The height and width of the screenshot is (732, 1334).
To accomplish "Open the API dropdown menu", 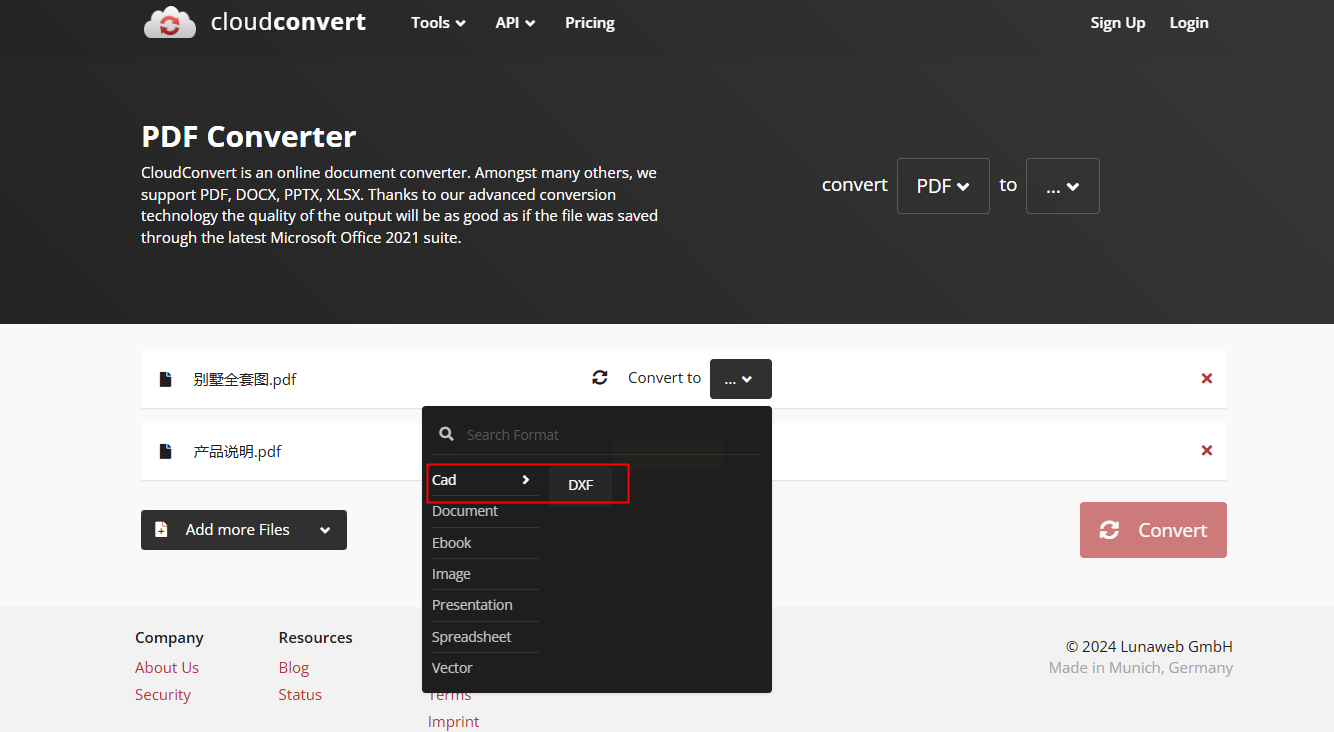I will pos(515,23).
